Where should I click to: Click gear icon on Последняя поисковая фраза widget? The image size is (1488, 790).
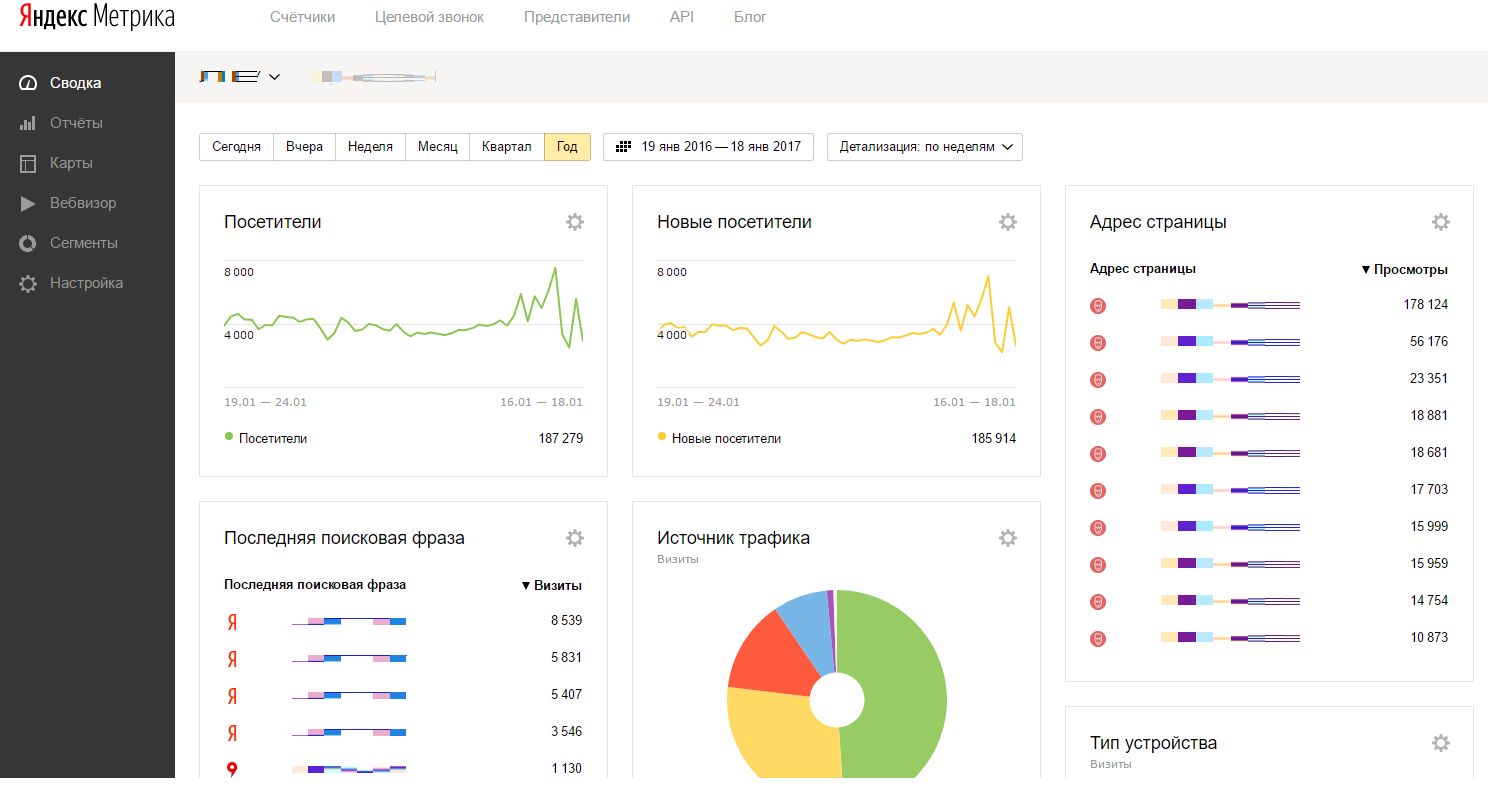(x=575, y=538)
